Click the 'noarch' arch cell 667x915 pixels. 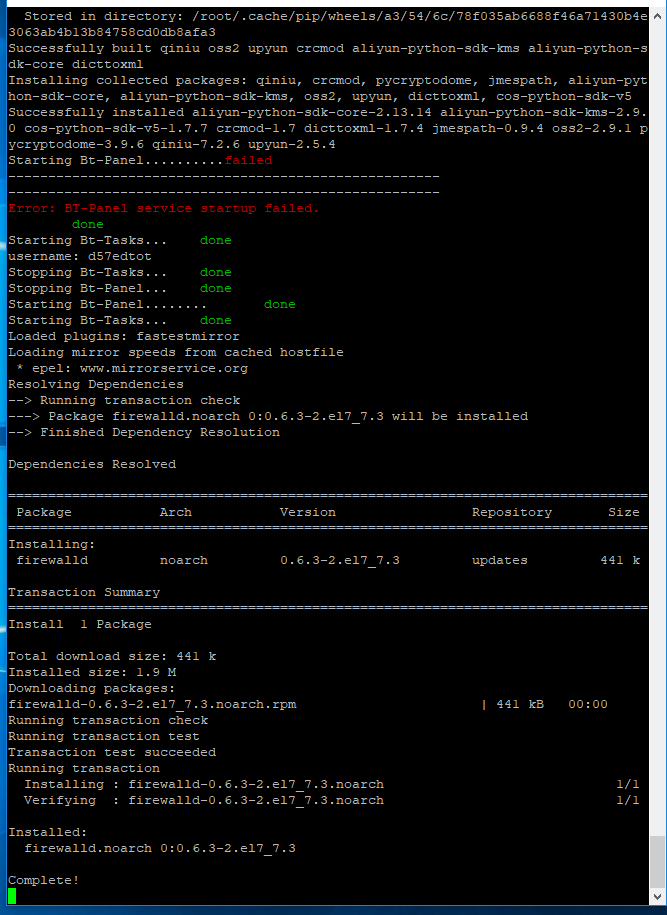click(x=183, y=560)
